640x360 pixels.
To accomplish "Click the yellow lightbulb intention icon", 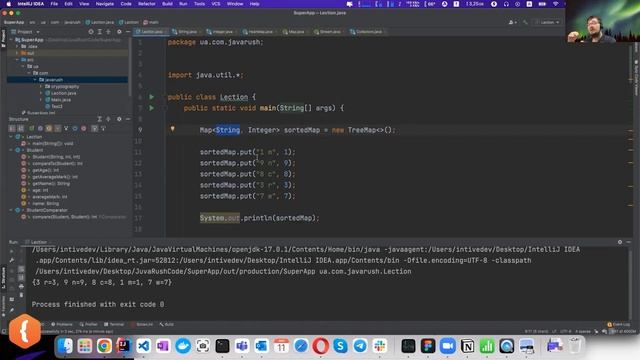I will pos(172,129).
